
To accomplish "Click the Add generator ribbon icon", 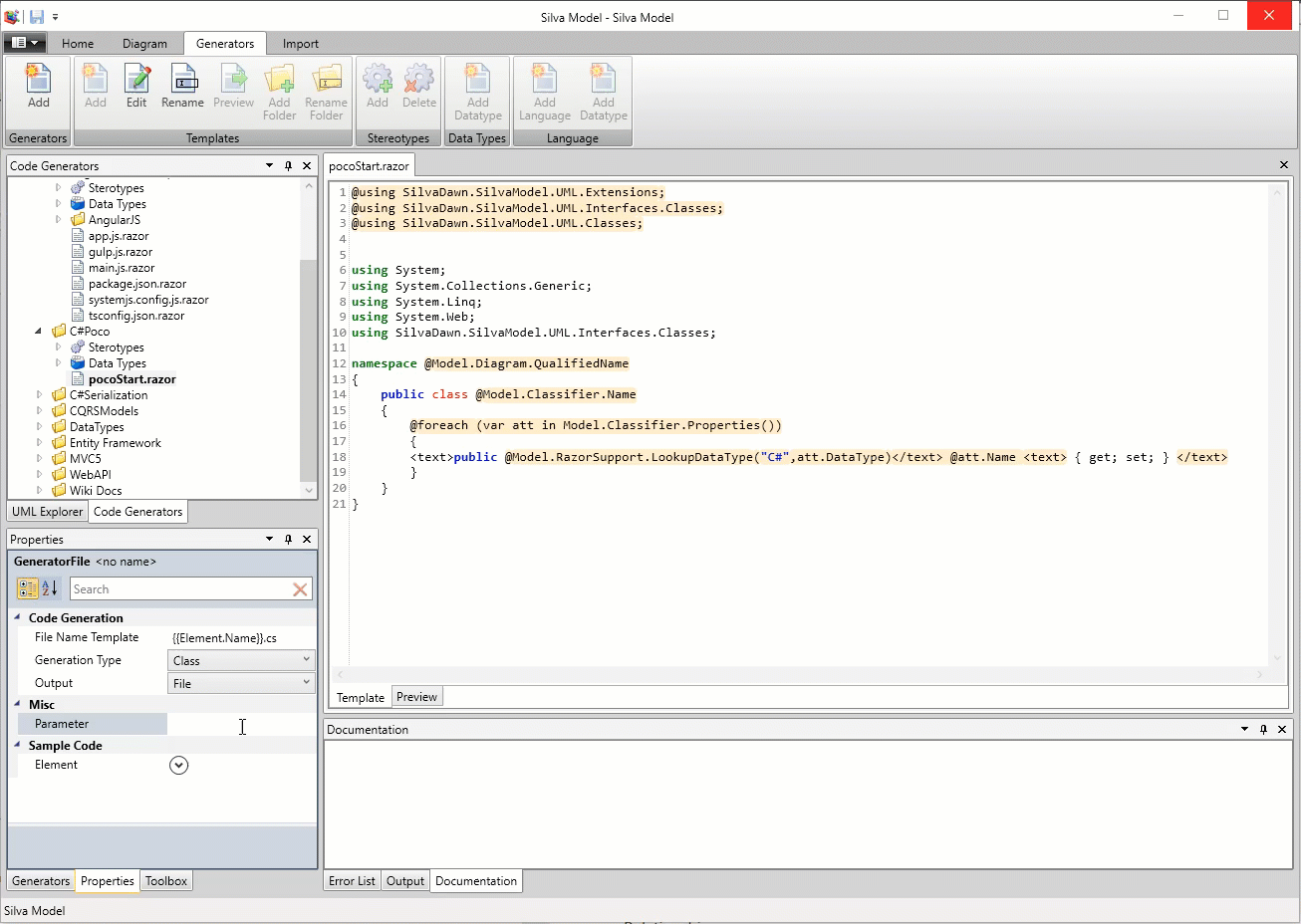I will tap(38, 86).
